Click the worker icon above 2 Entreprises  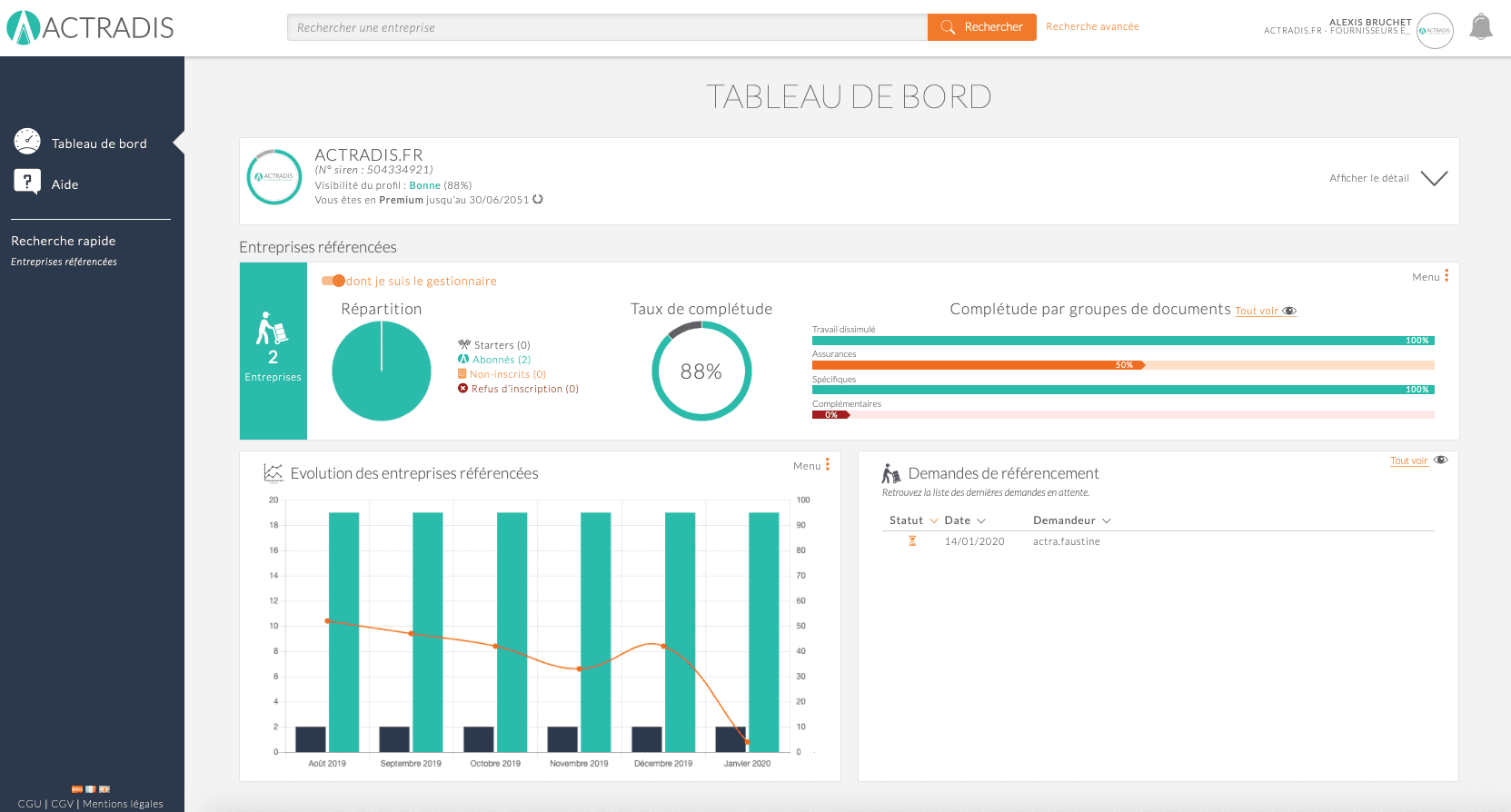[x=272, y=328]
